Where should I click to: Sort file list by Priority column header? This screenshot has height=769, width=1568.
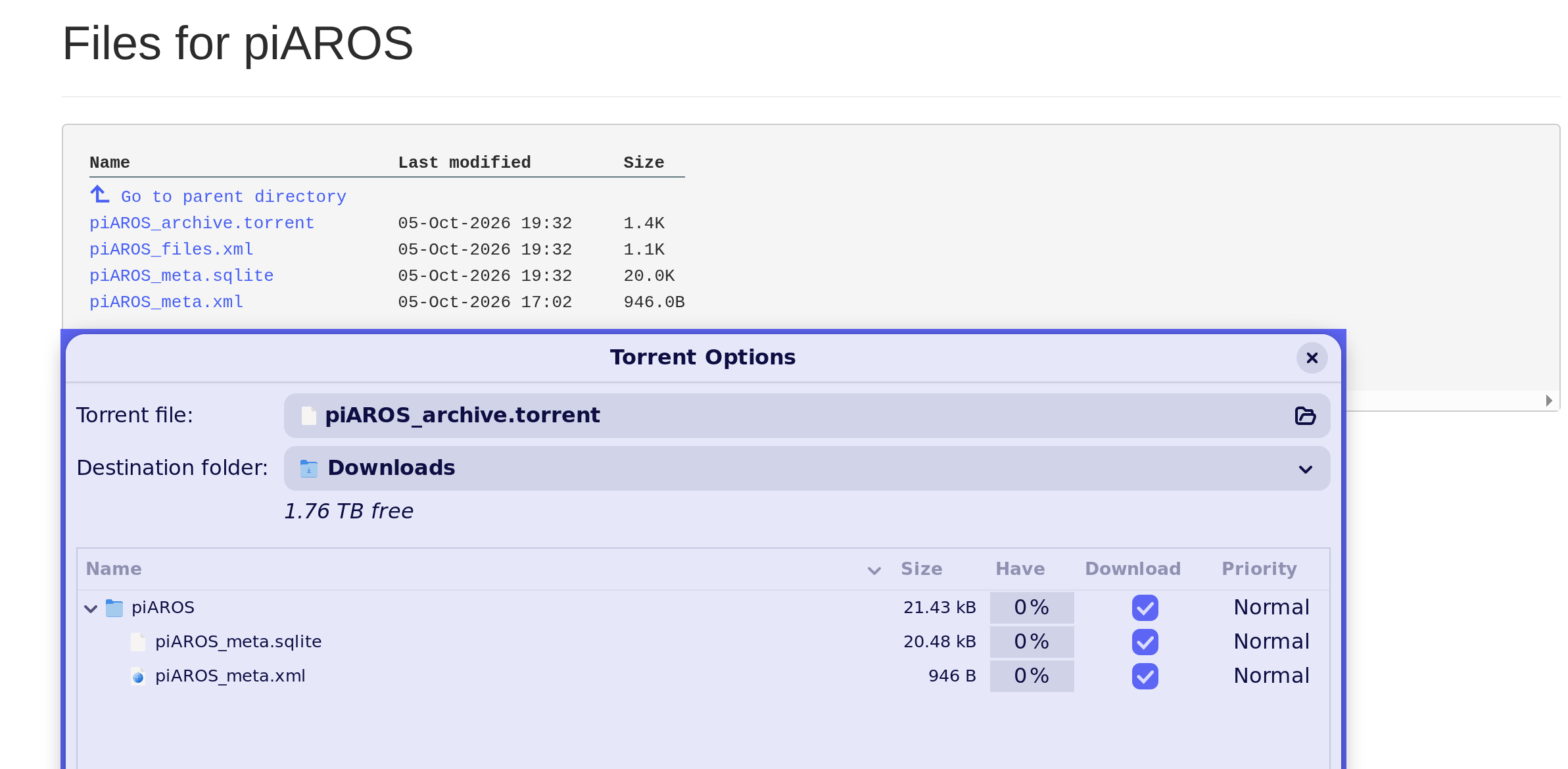coord(1259,569)
